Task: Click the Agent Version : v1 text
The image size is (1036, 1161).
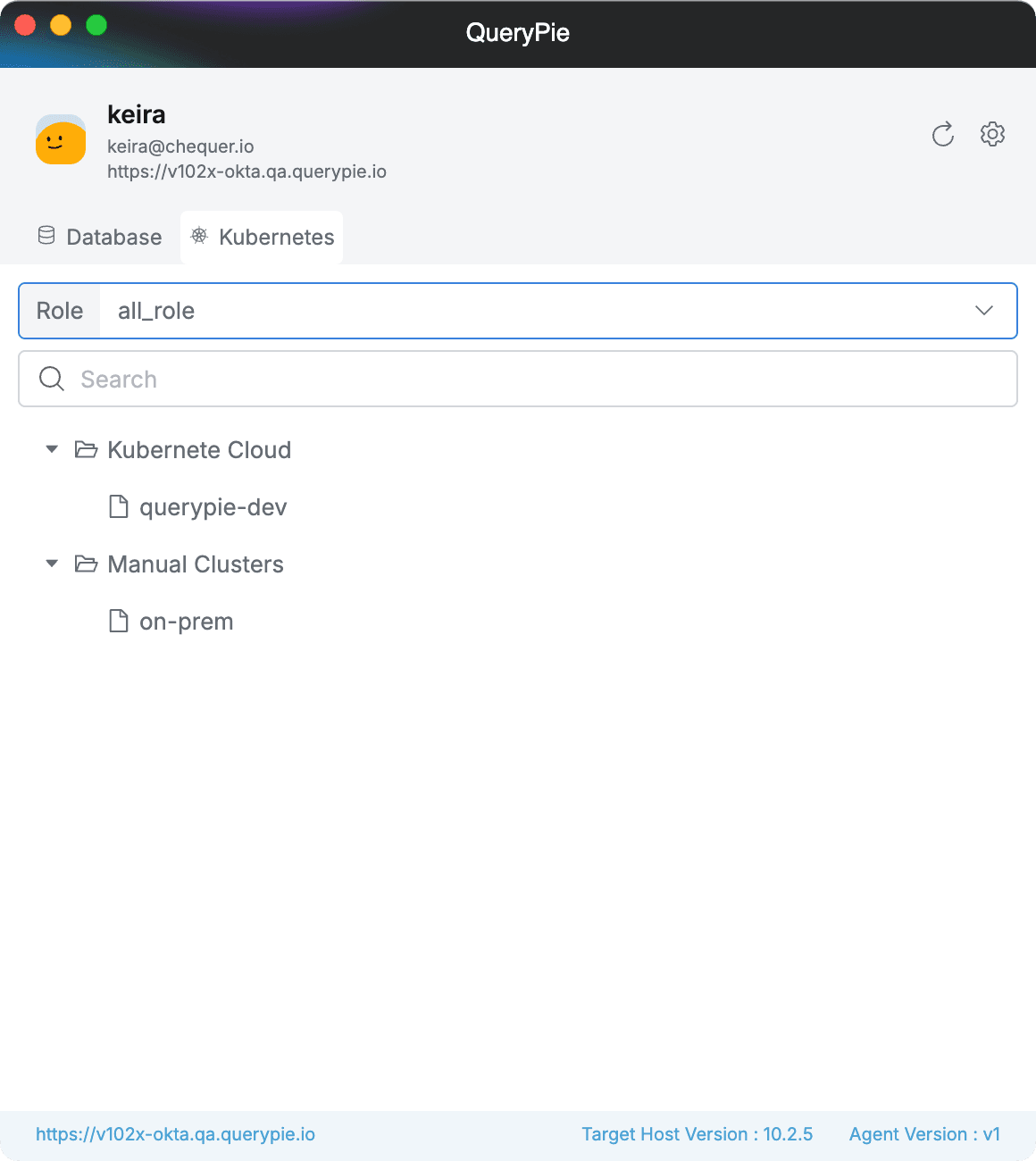Action: (924, 1134)
